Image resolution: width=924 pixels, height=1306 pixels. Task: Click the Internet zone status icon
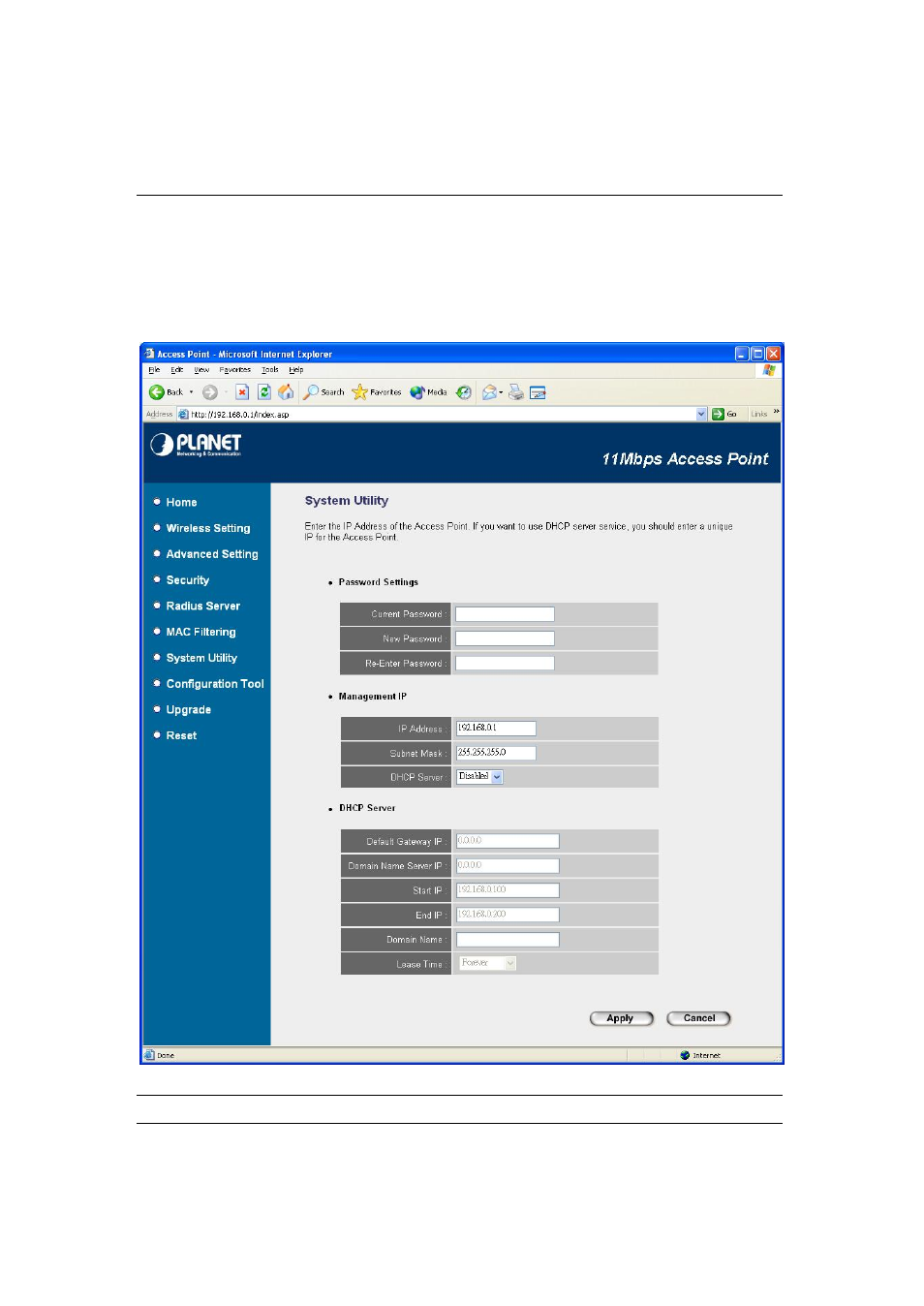click(x=685, y=1055)
